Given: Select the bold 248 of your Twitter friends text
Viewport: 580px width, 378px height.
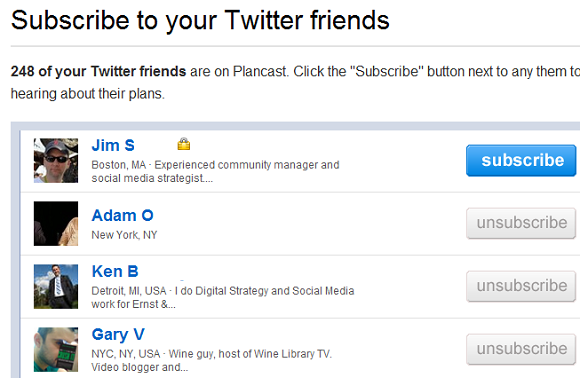Looking at the screenshot, I should pos(98,71).
